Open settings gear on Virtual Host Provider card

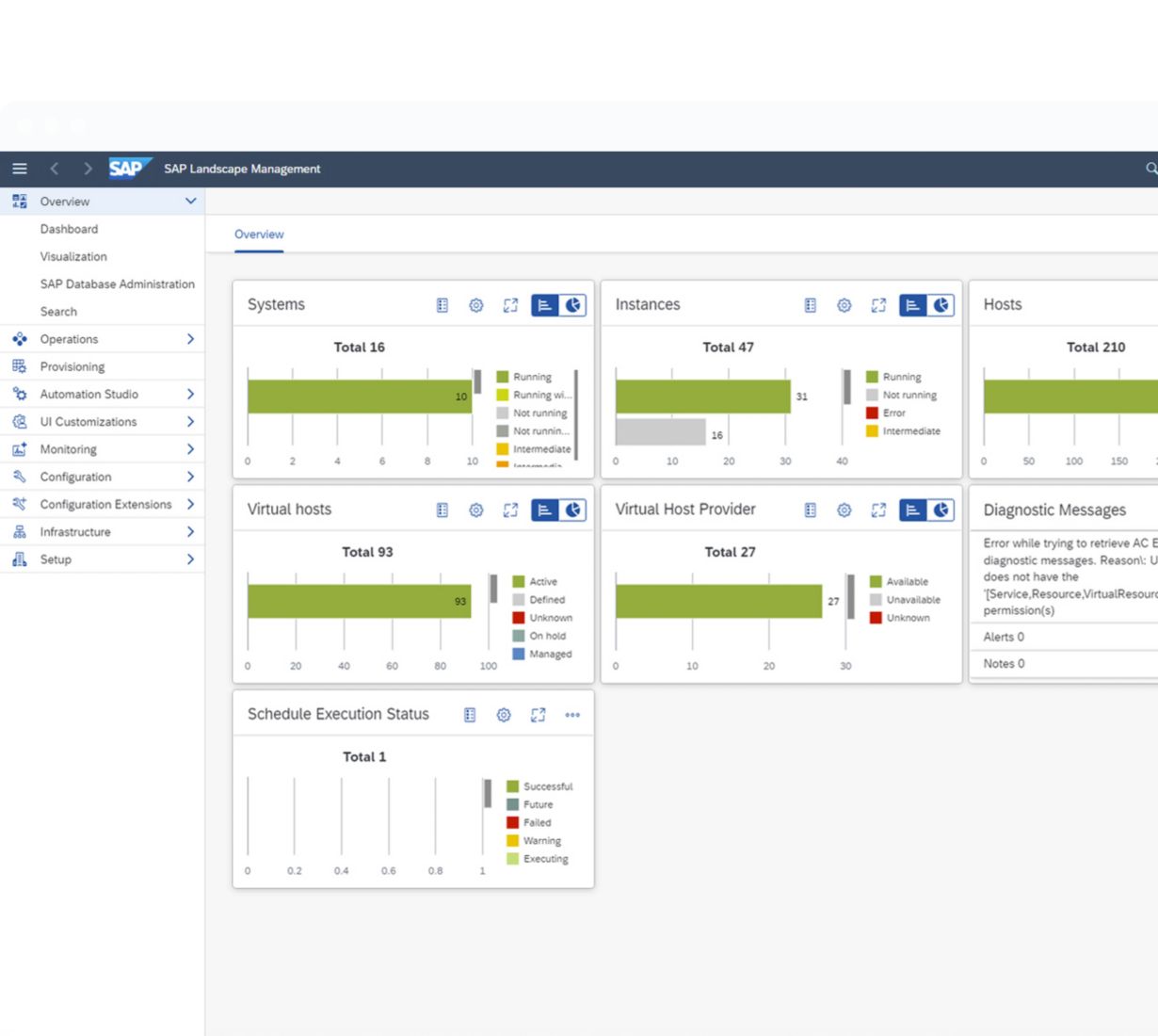pos(844,510)
